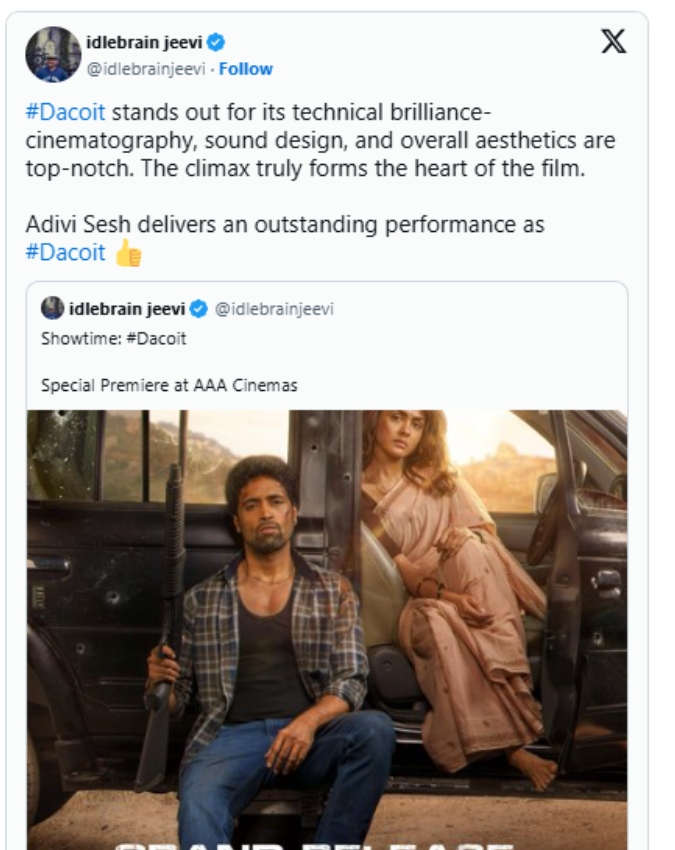Open the main author's profile avatar
This screenshot has height=850, width=675.
coord(52,54)
